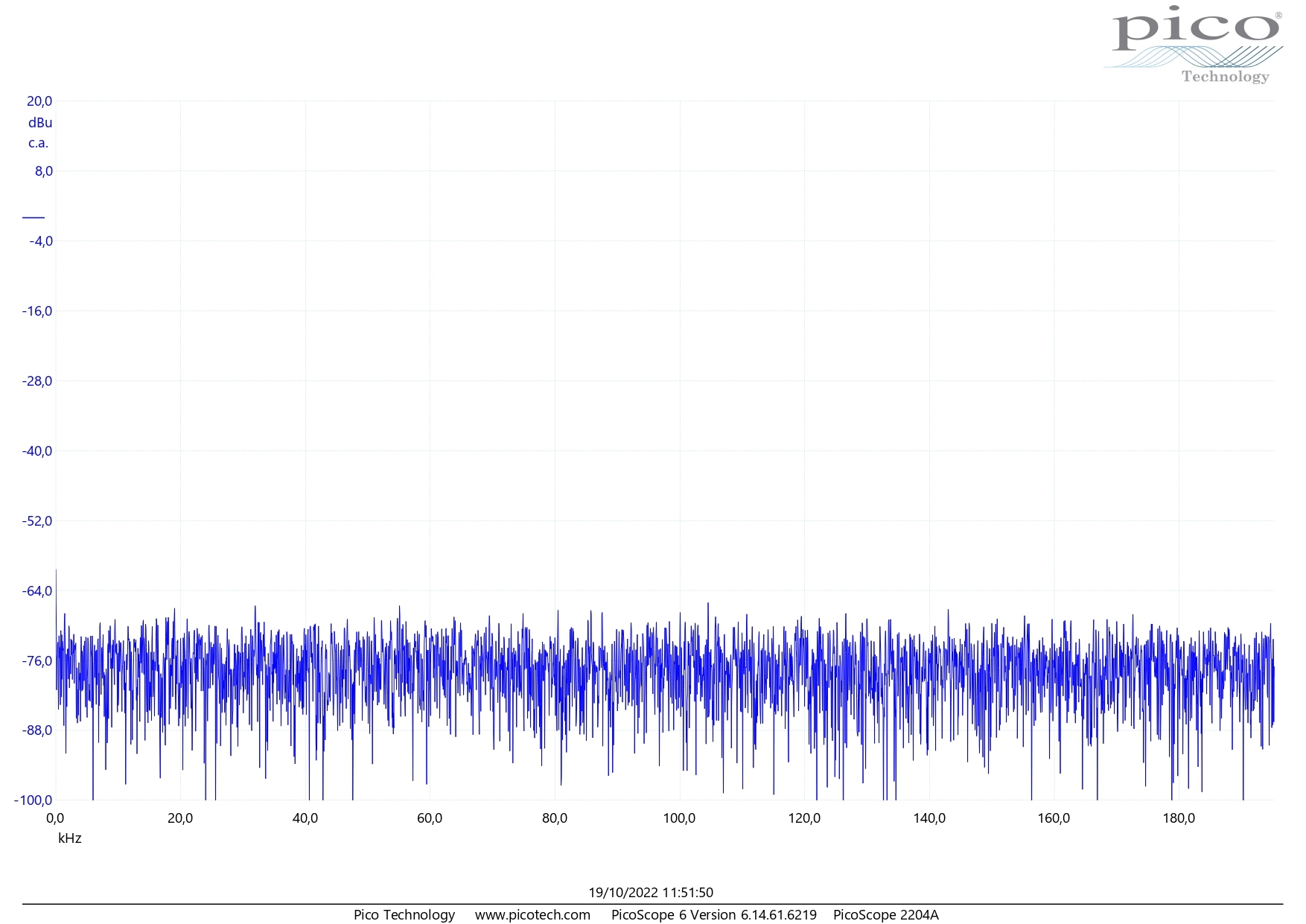Click the -88,0 y-axis label
This screenshot has width=1306, height=924.
coord(37,730)
